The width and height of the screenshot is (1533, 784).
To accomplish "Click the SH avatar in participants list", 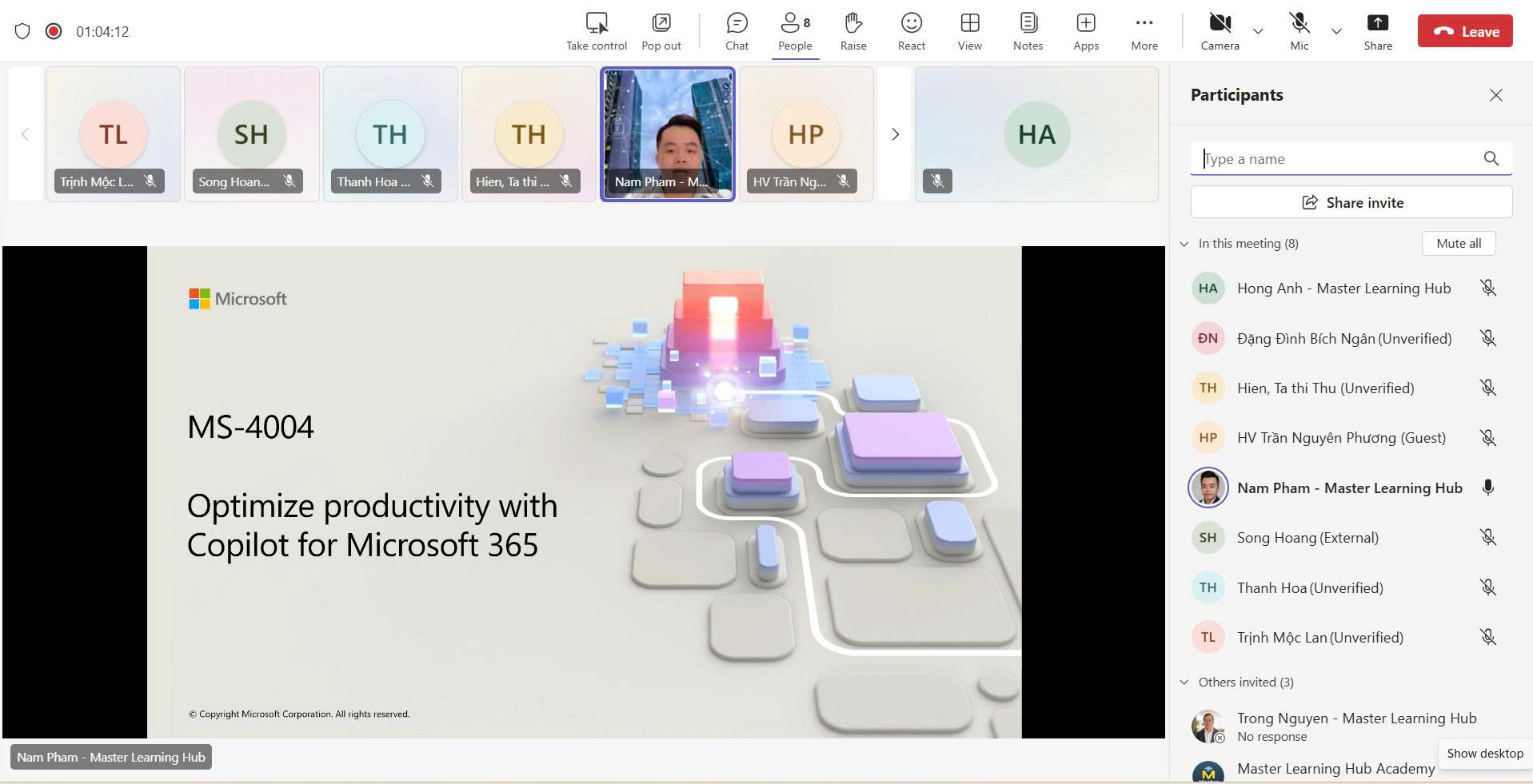I will pyautogui.click(x=1208, y=538).
